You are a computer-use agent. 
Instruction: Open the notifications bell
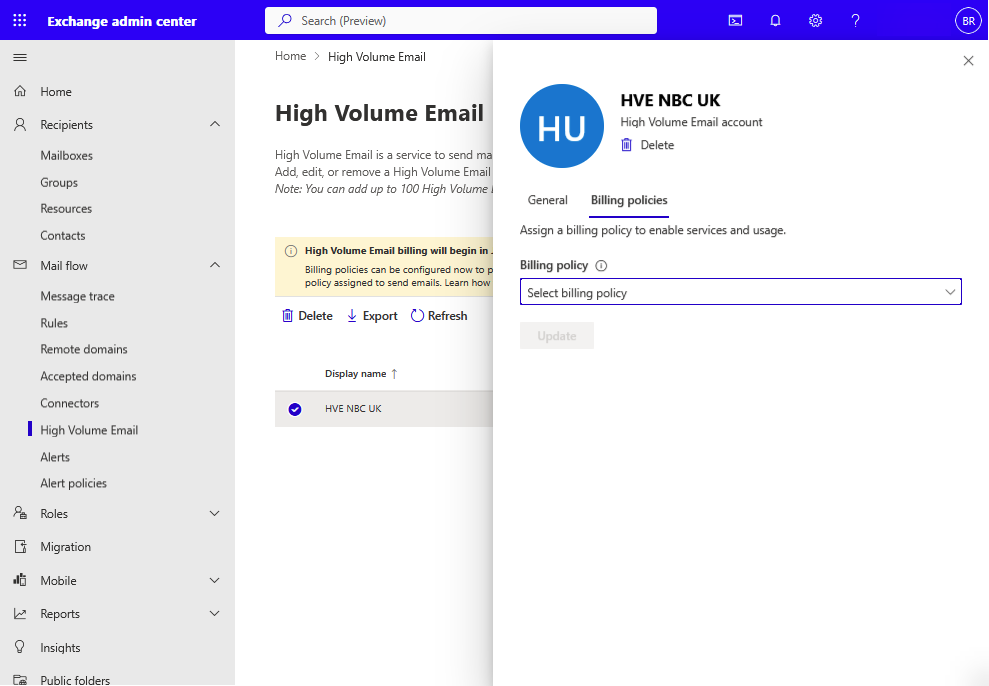775,20
